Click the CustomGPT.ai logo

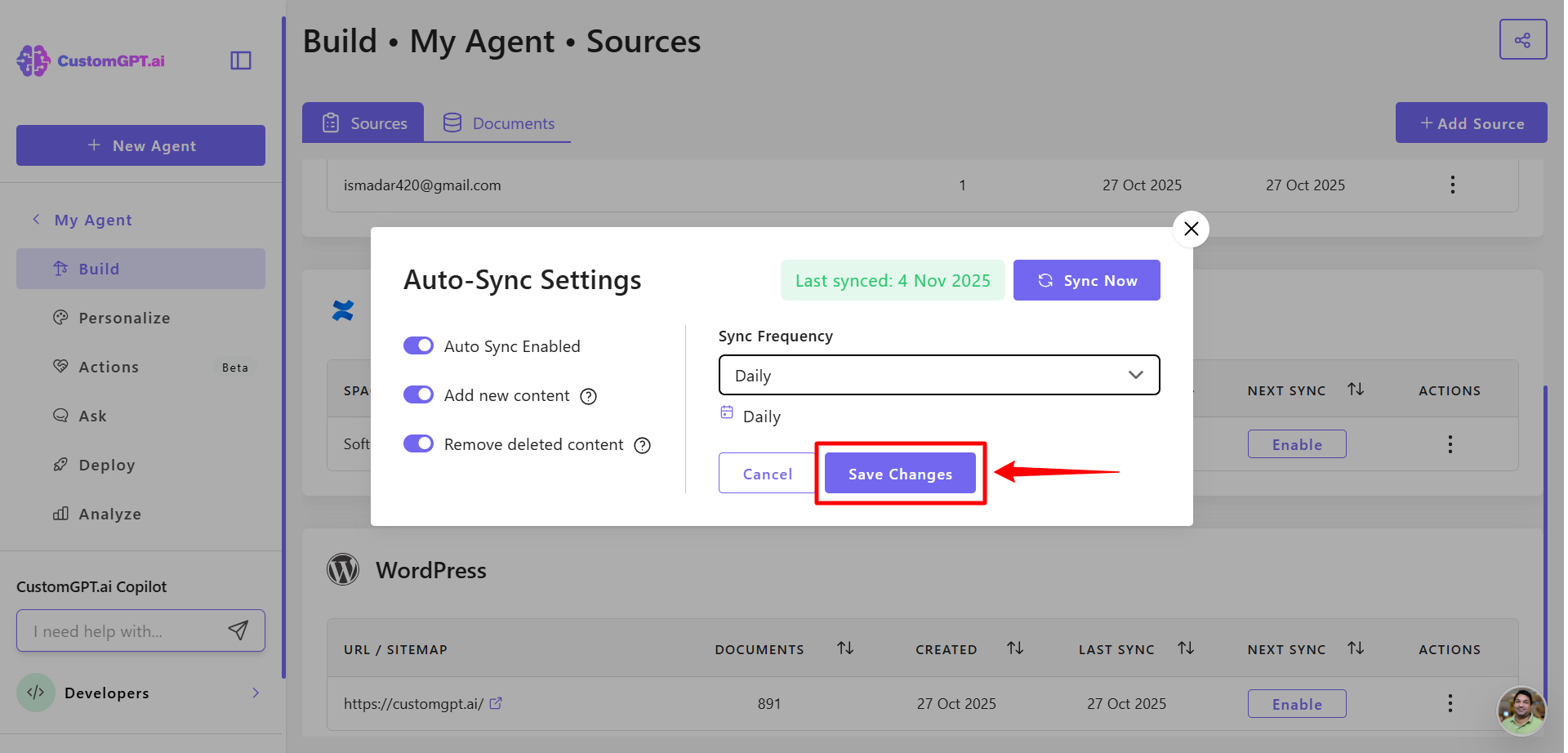(x=91, y=60)
